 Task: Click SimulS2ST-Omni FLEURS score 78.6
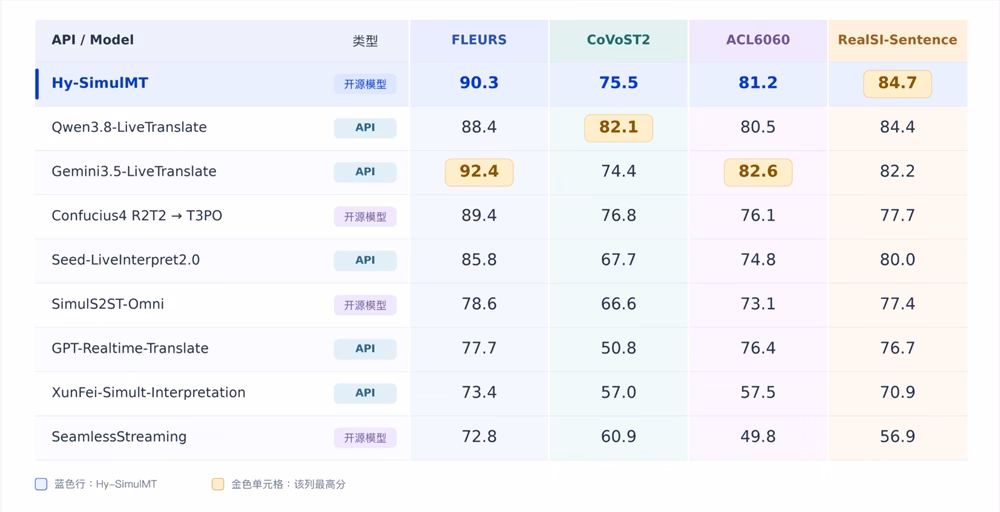(x=479, y=304)
